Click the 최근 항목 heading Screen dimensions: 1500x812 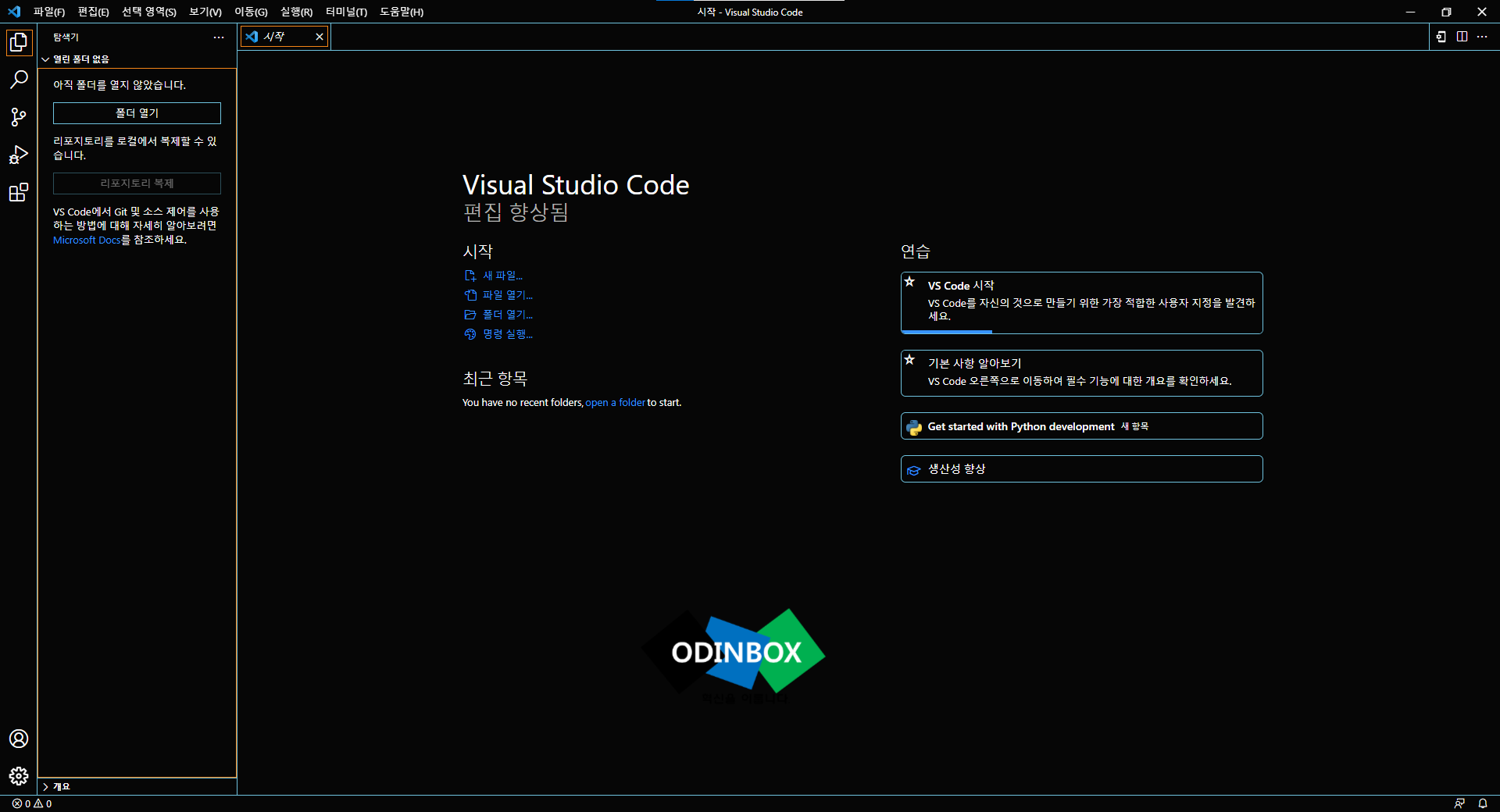click(495, 379)
